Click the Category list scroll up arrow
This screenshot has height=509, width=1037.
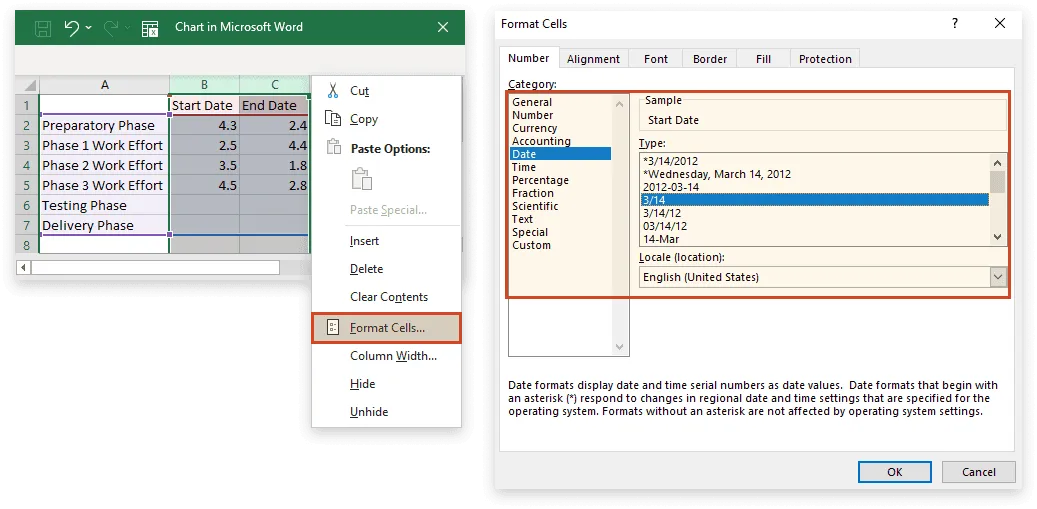(x=620, y=104)
